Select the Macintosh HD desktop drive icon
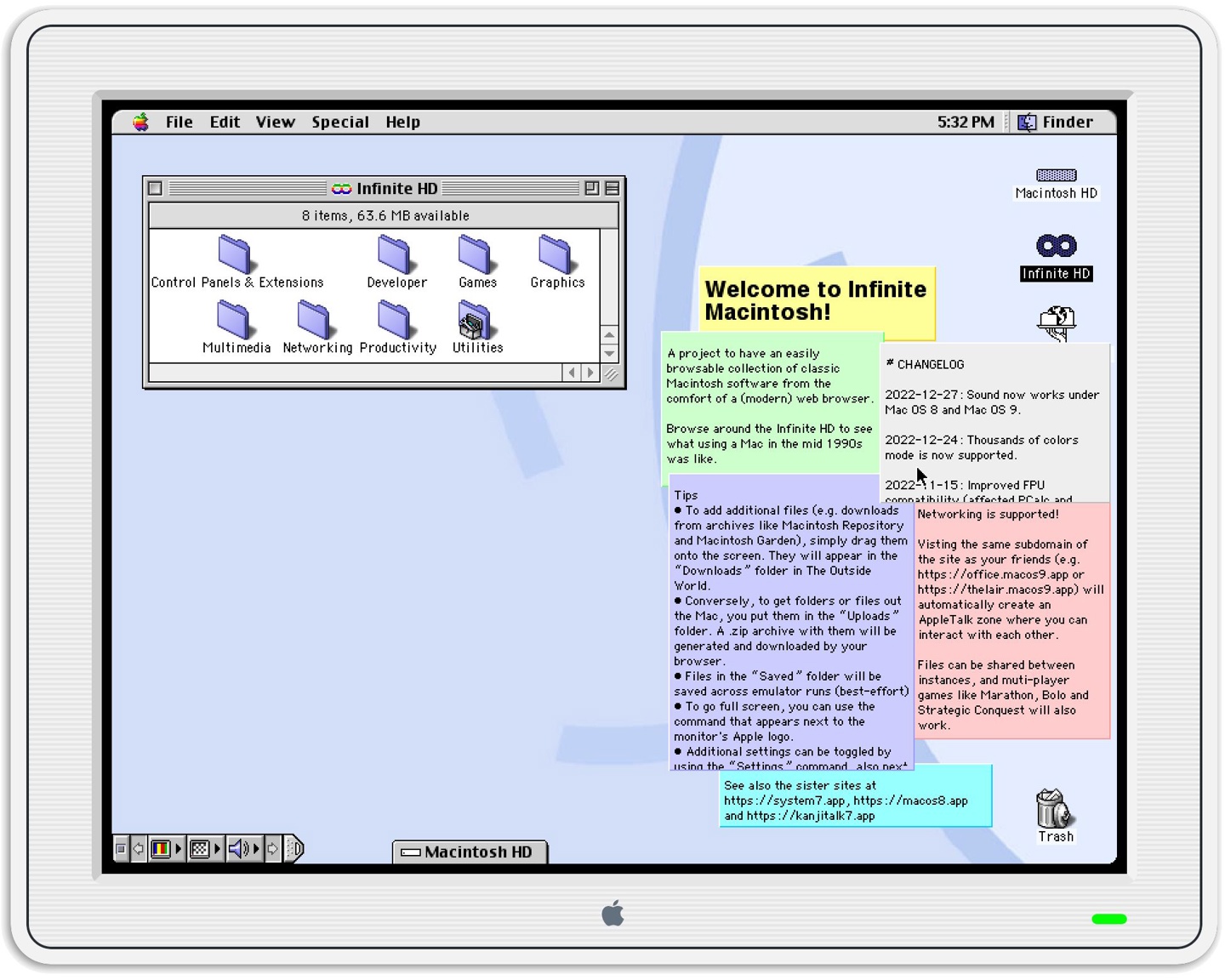The image size is (1225, 980). 1057,175
